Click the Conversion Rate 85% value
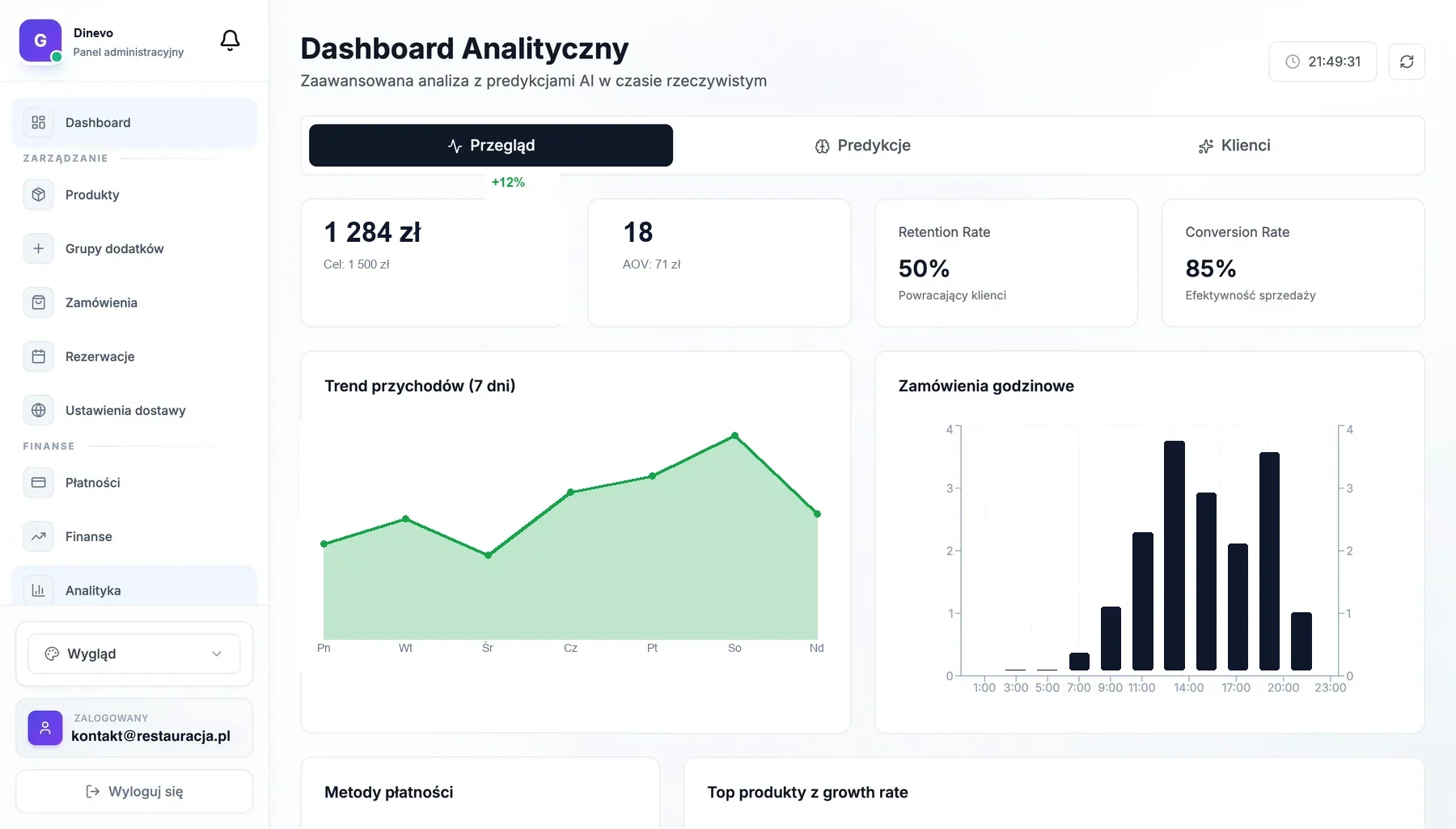Image resolution: width=1456 pixels, height=829 pixels. point(1210,269)
